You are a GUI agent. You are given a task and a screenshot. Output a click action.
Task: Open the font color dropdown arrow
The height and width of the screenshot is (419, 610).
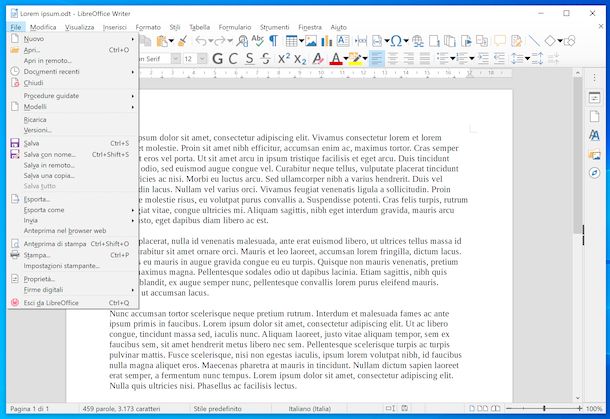click(345, 59)
